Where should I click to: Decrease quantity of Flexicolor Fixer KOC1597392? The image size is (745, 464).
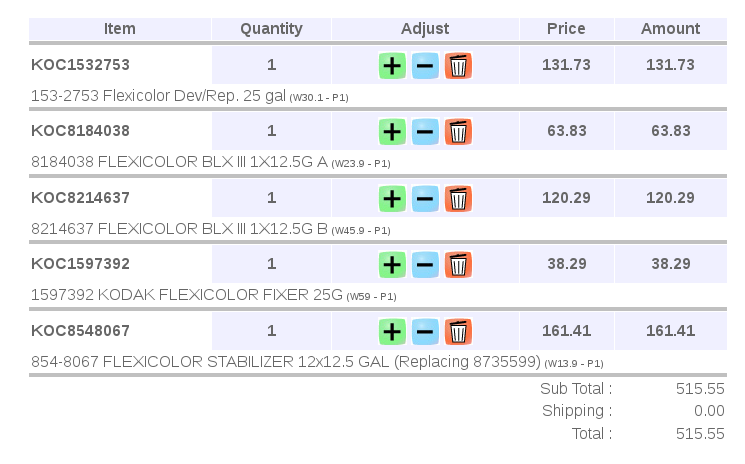425,265
